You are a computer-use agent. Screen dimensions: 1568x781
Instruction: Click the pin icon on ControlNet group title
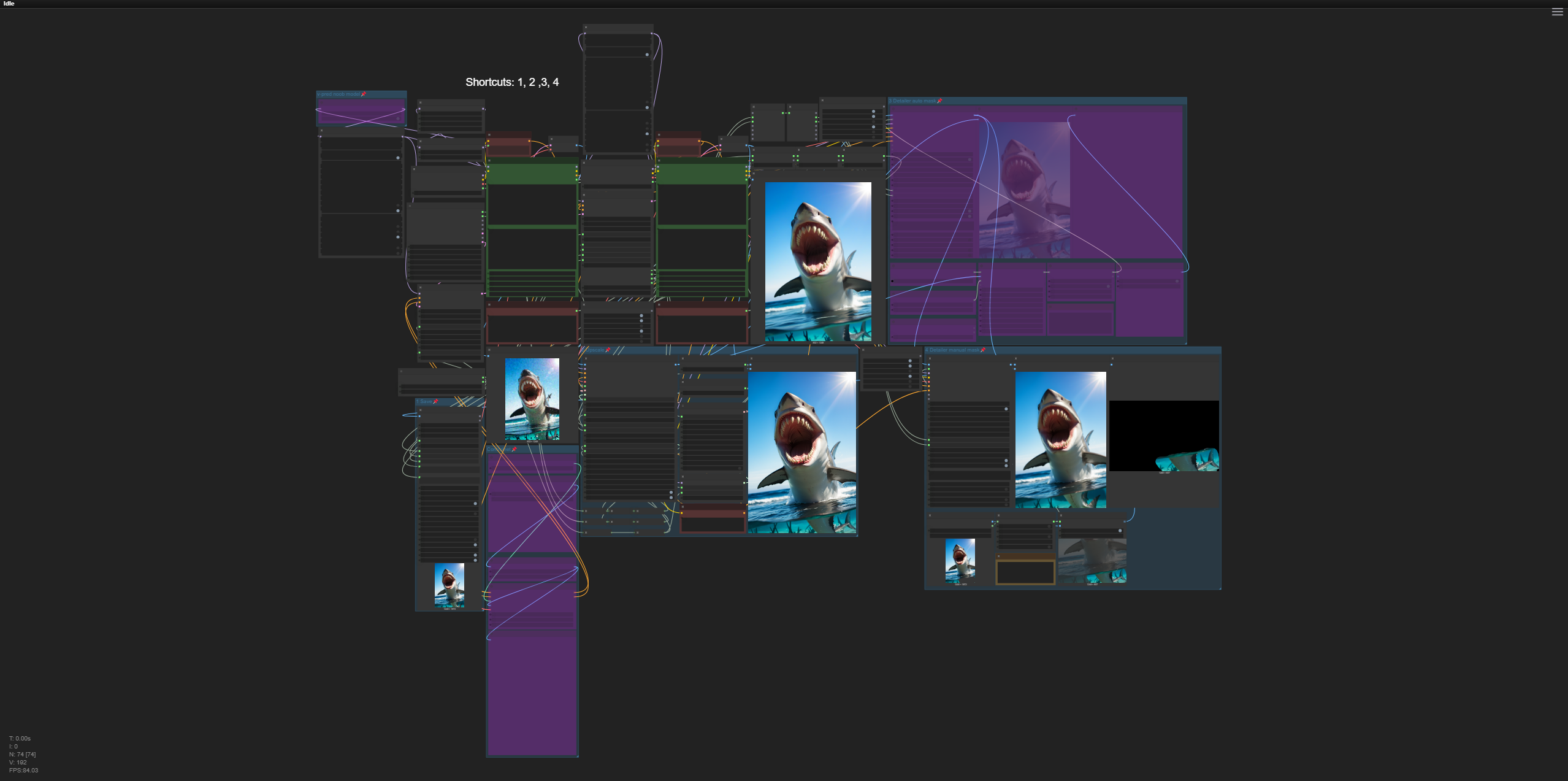pos(514,450)
